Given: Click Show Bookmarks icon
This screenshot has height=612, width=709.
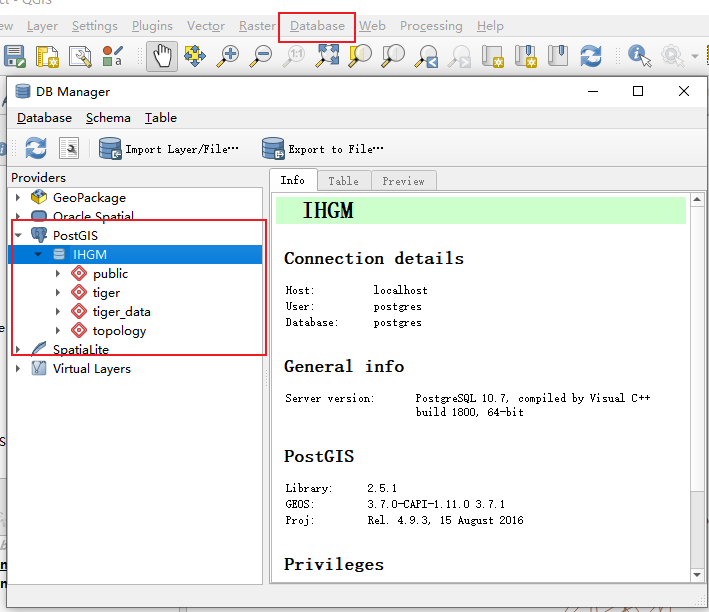Looking at the screenshot, I should click(558, 55).
